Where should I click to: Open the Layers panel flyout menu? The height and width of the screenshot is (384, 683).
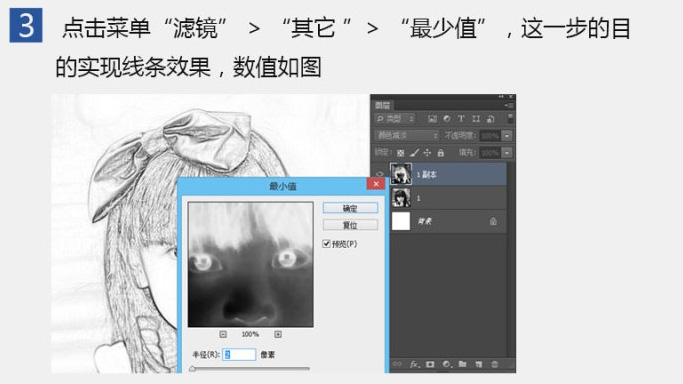pos(509,105)
